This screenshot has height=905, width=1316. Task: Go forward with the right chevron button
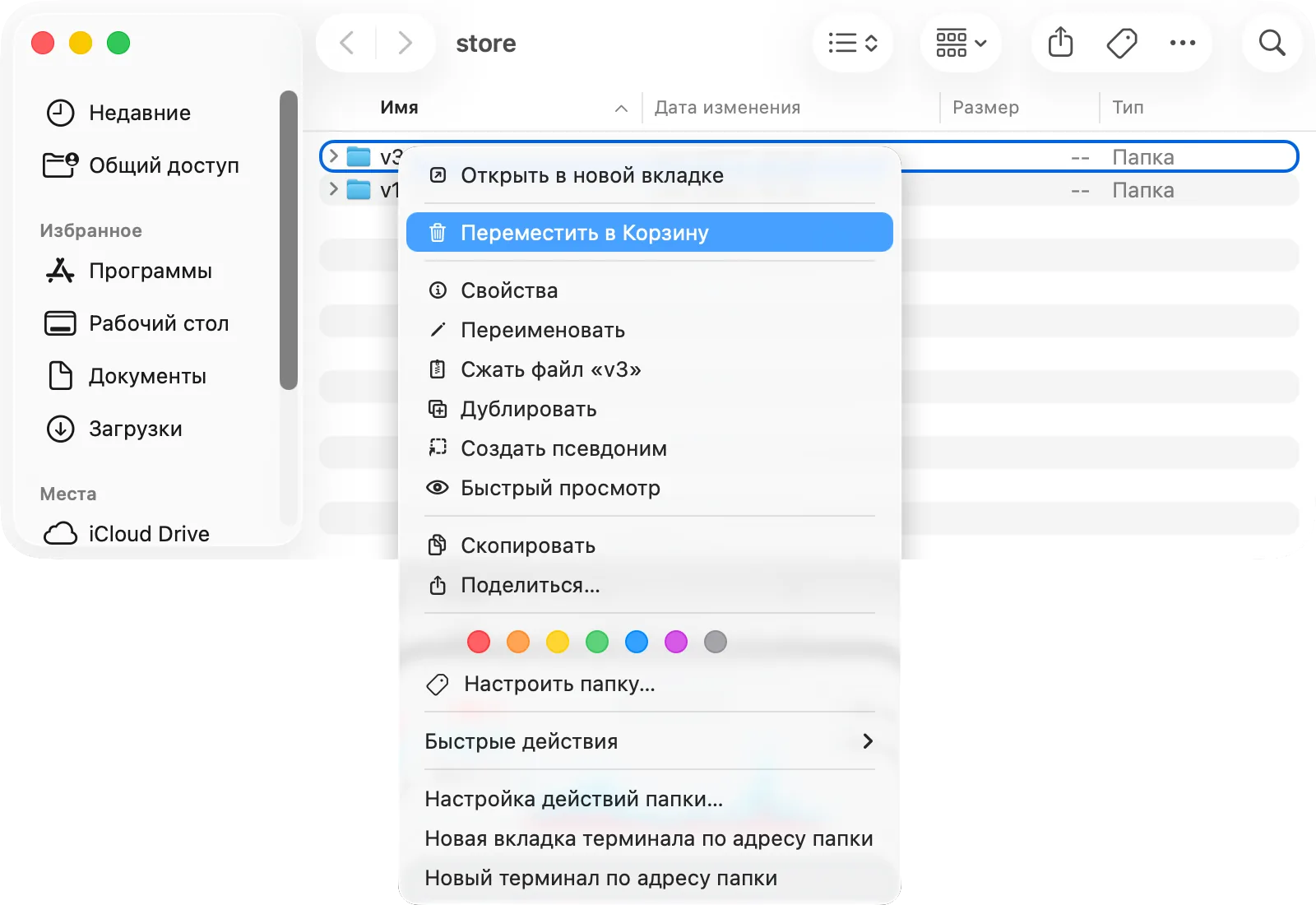tap(405, 43)
